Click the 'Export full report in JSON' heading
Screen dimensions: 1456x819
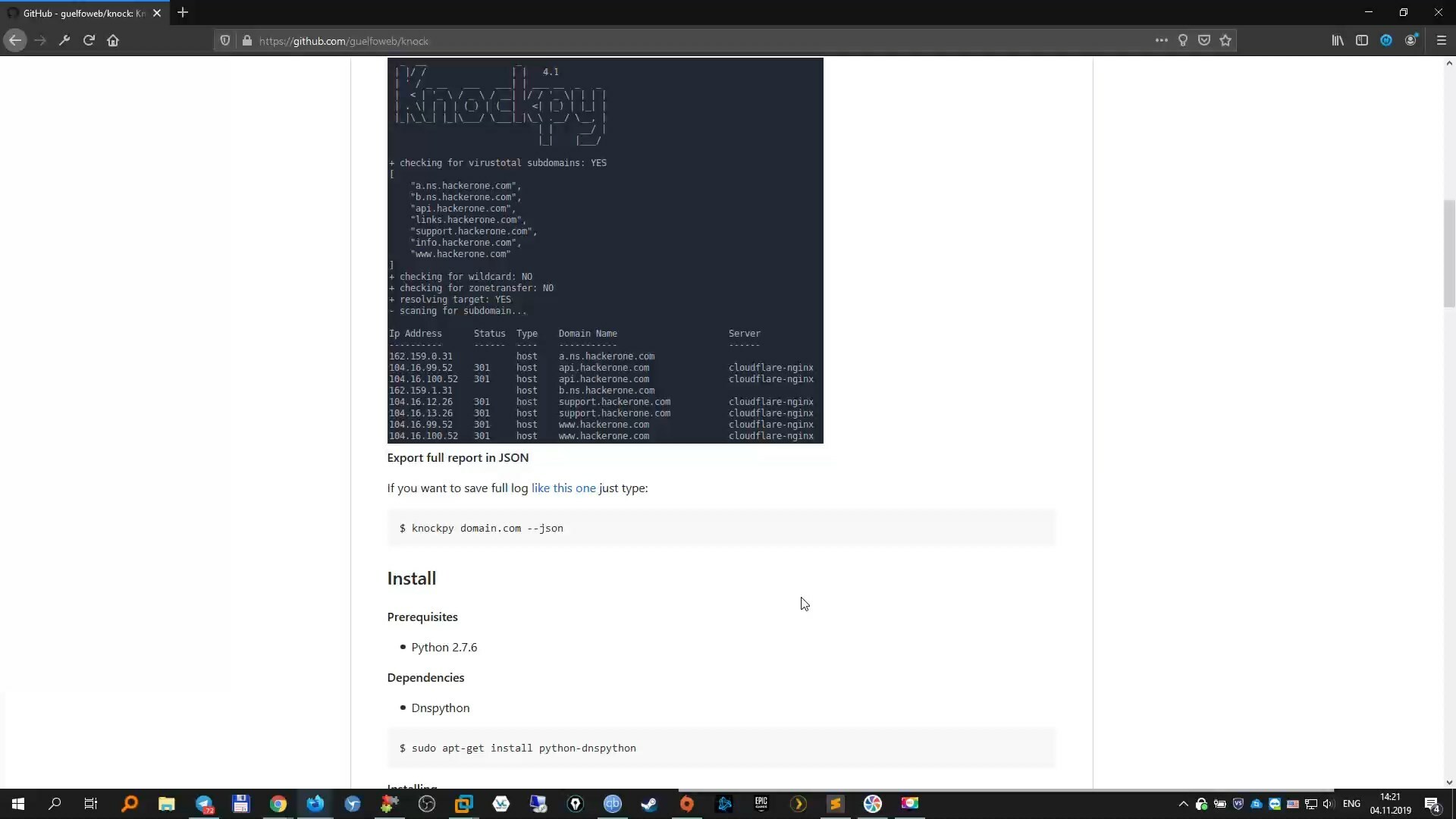coord(458,457)
